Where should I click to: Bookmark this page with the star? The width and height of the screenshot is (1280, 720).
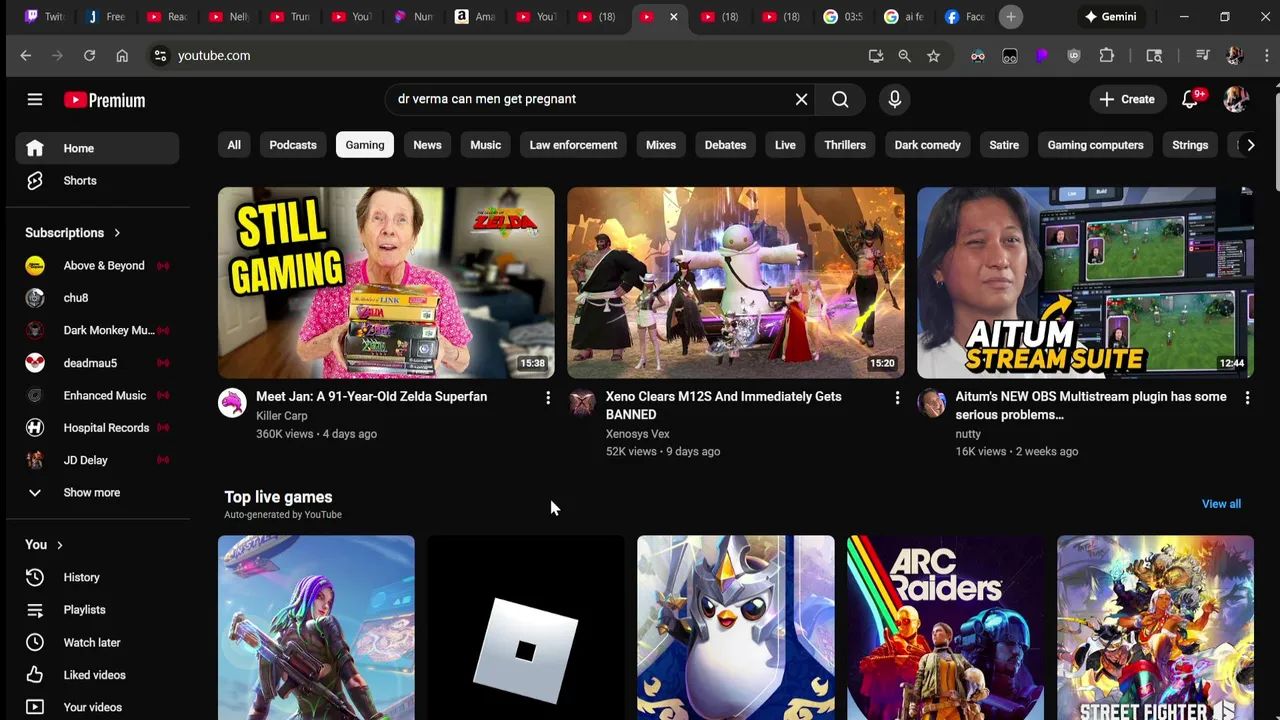tap(933, 56)
